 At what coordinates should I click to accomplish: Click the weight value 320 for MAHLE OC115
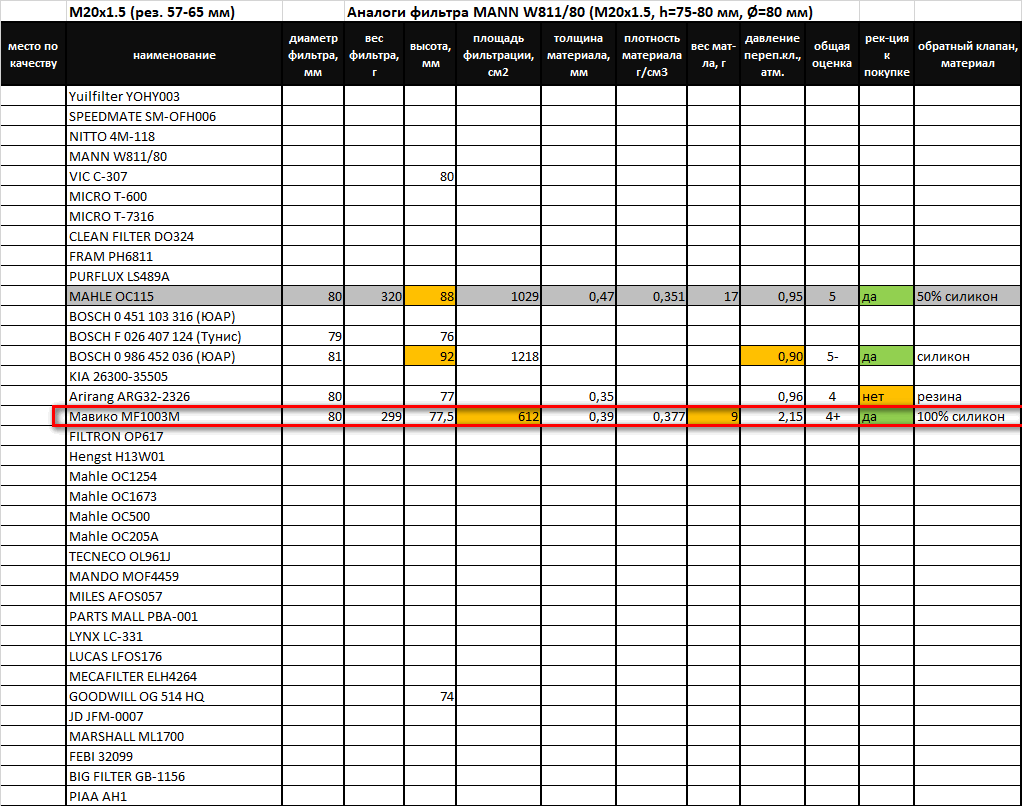coord(374,296)
